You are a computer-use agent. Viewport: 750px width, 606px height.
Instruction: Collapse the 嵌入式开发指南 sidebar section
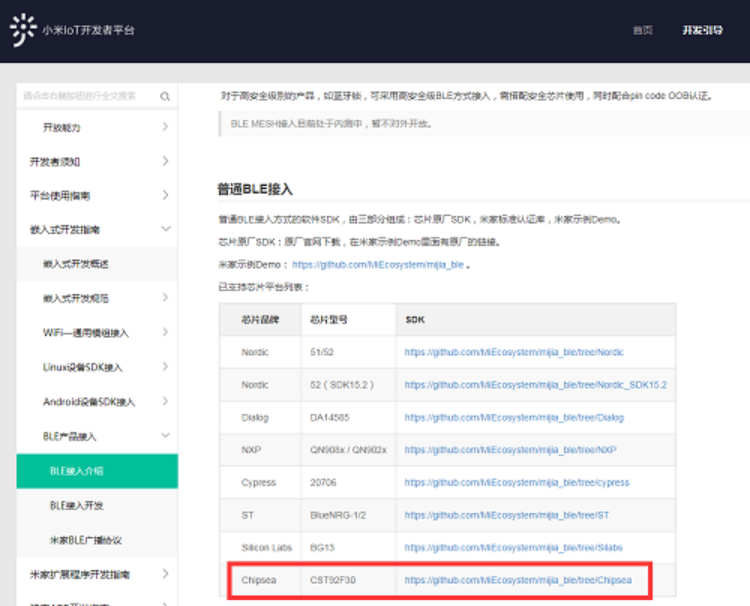[97, 230]
